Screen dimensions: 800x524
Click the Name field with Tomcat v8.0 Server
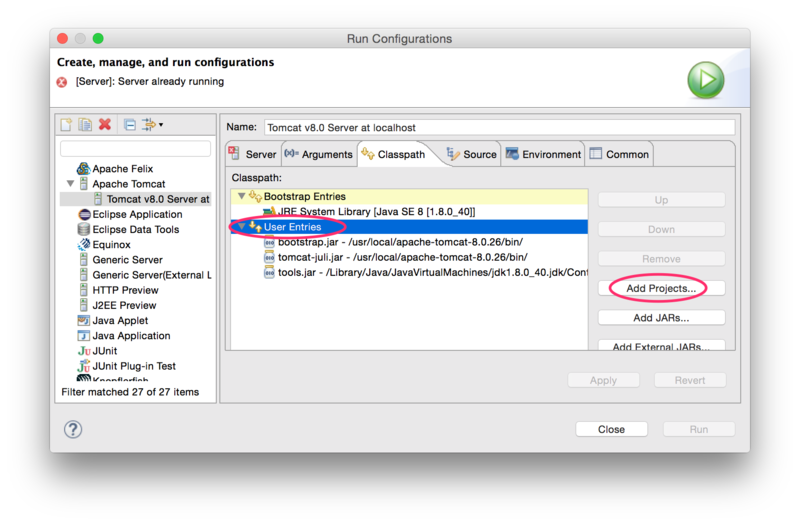[499, 128]
